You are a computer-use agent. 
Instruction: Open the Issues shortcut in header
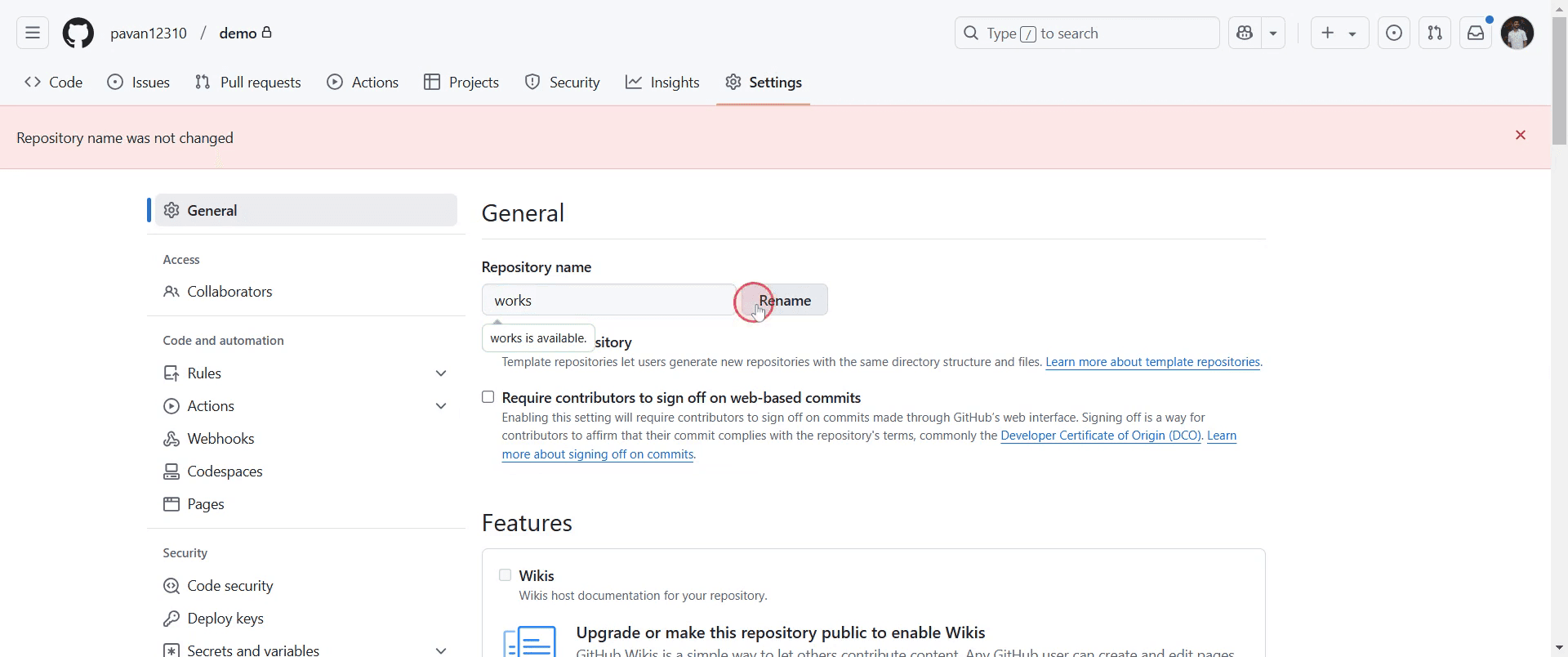pyautogui.click(x=1394, y=34)
